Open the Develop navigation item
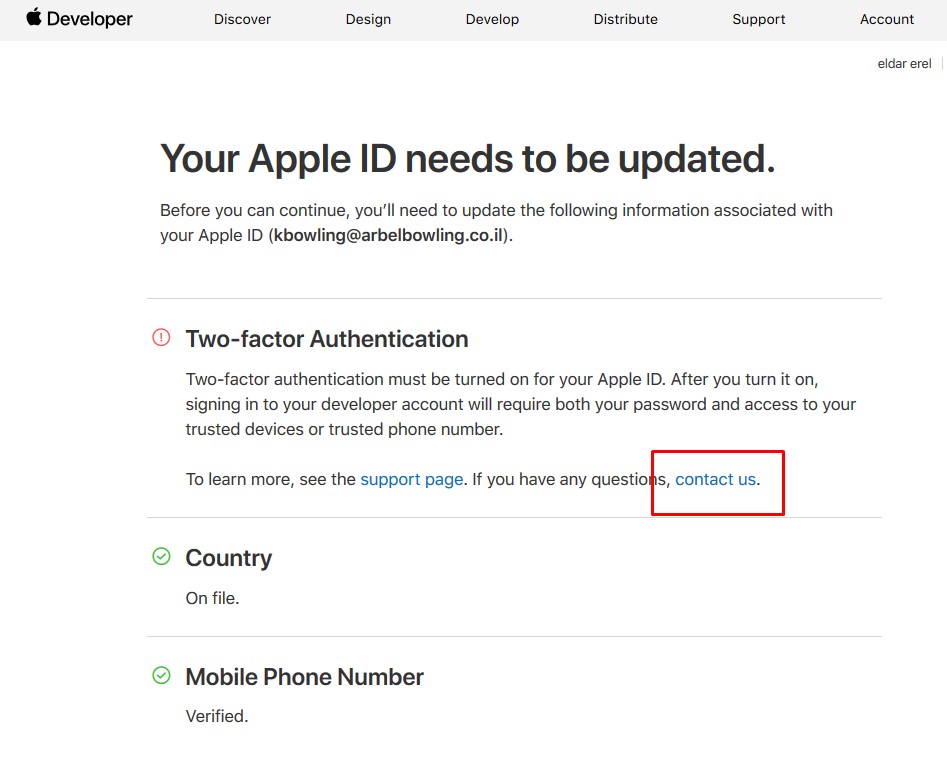This screenshot has height=765, width=947. [x=492, y=19]
